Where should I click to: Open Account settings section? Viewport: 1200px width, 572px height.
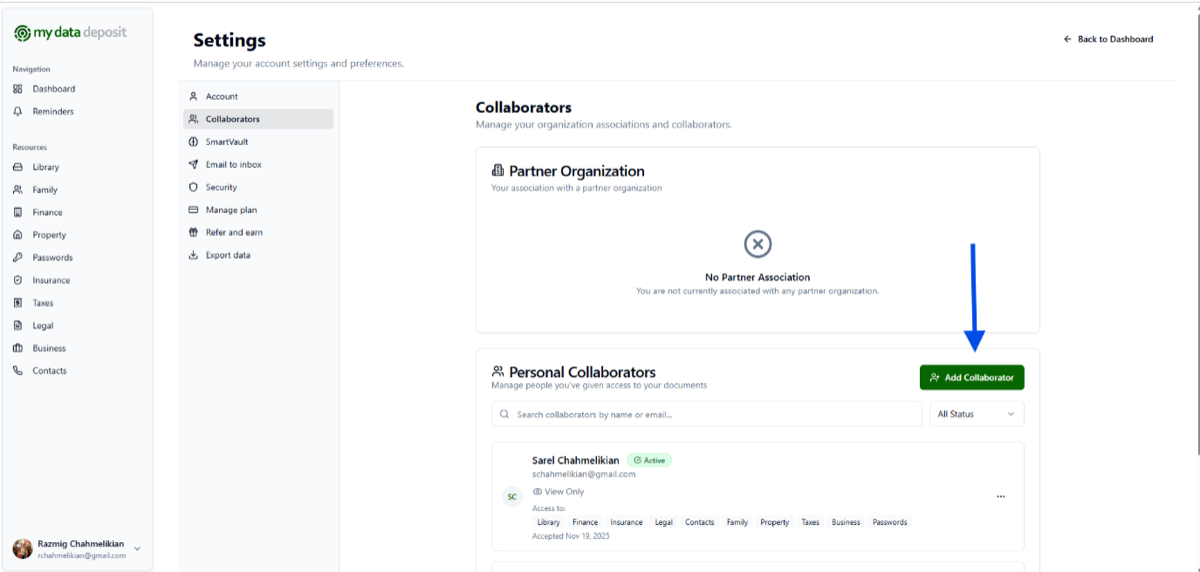click(258, 97)
